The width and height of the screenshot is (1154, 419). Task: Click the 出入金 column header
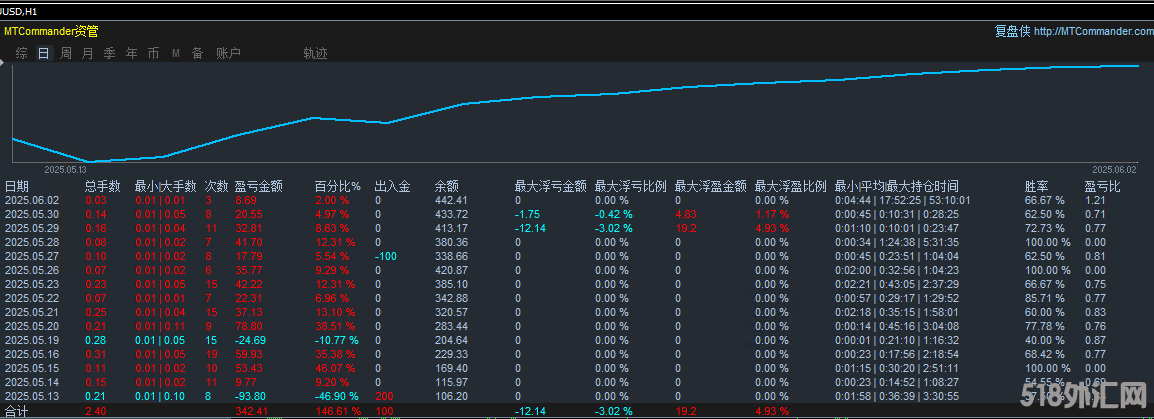(392, 186)
